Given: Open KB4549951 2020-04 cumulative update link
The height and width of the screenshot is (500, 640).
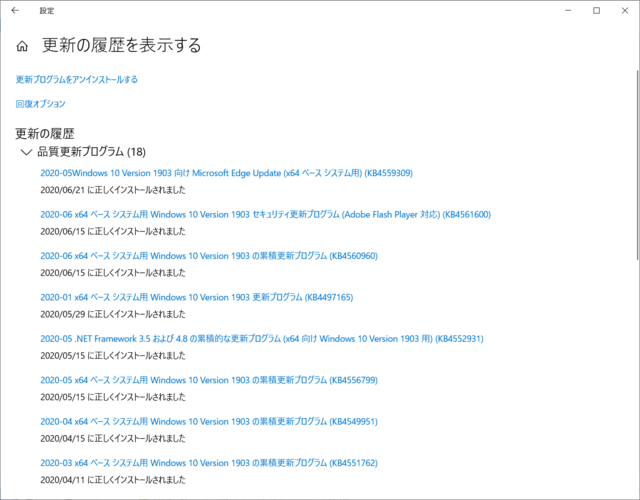Looking at the screenshot, I should click(209, 421).
